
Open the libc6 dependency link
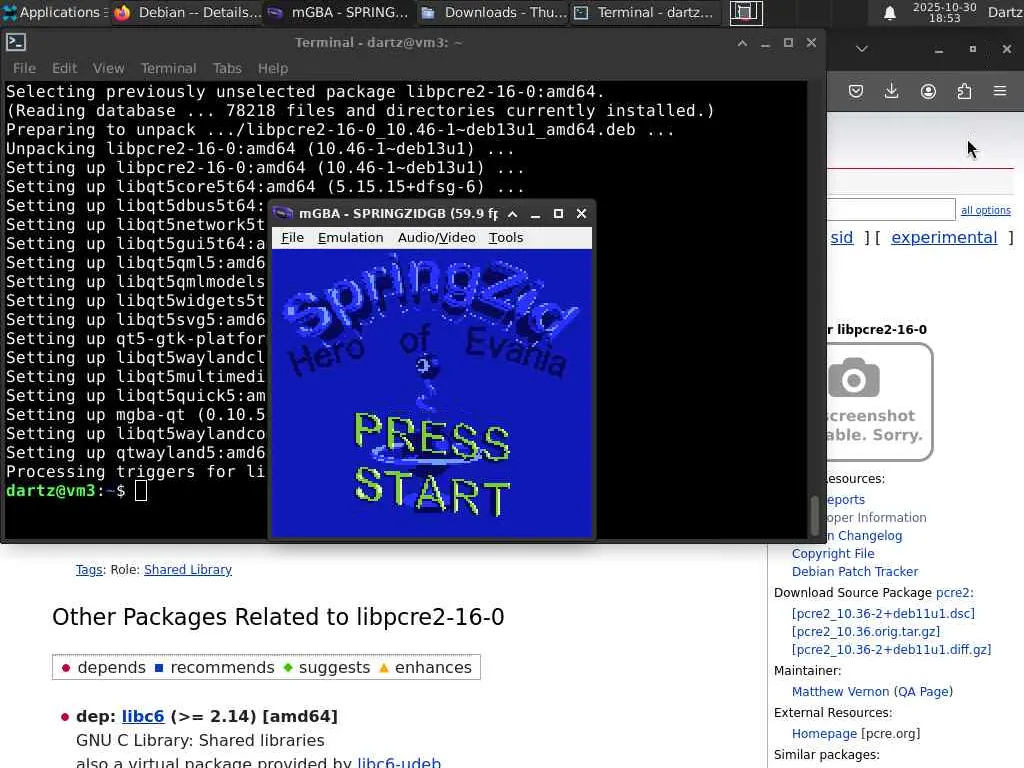click(142, 716)
